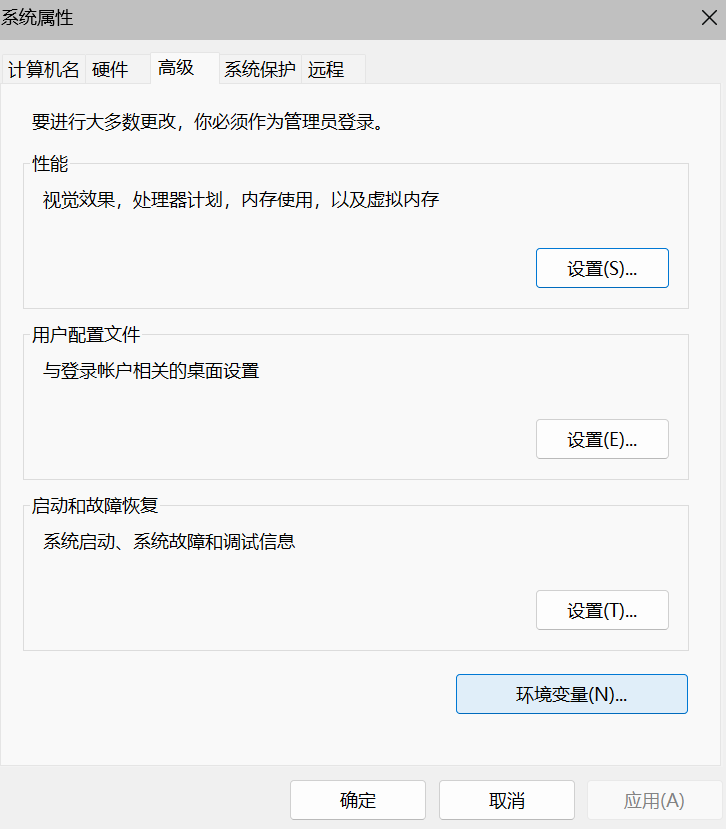Image resolution: width=726 pixels, height=829 pixels.
Task: Click the 性能 group label
Action: click(50, 164)
